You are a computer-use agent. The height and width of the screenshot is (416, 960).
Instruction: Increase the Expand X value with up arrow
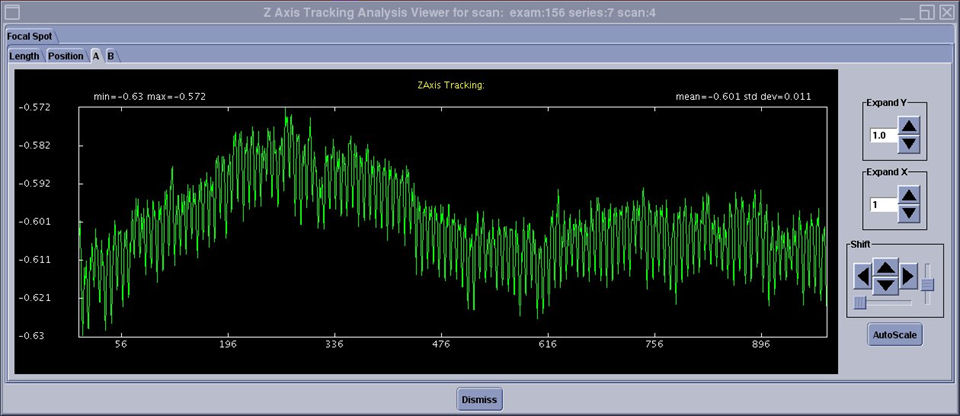coord(908,195)
